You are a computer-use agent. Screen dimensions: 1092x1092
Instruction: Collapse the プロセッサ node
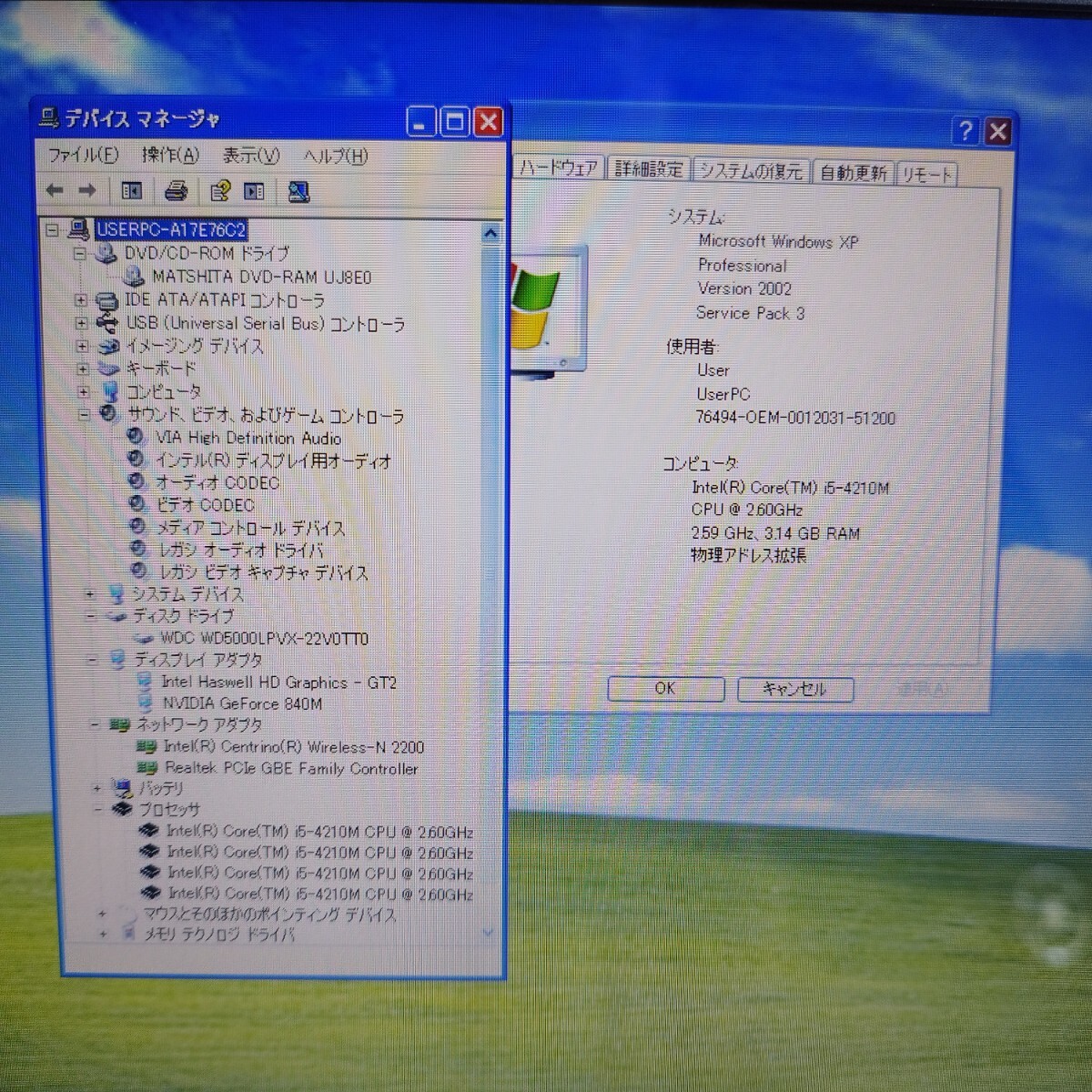click(x=96, y=809)
